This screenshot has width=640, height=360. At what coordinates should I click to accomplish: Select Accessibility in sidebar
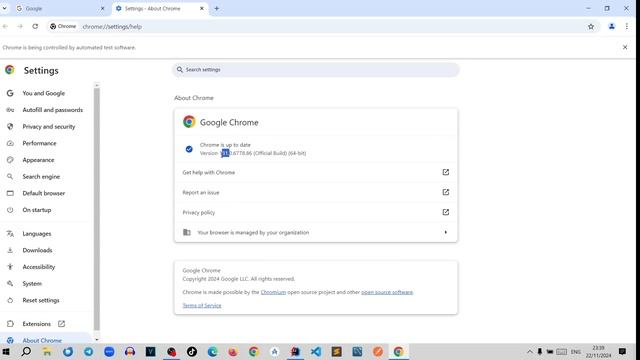click(38, 267)
